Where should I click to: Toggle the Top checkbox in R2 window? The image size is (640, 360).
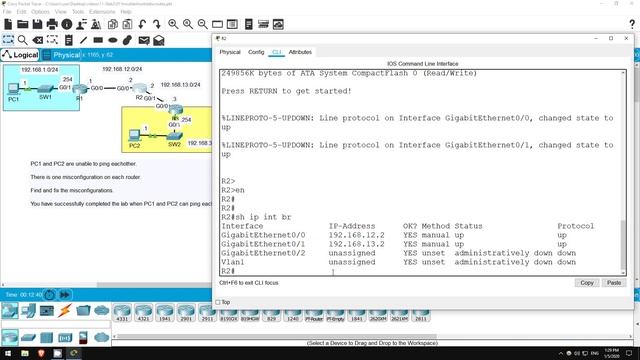pyautogui.click(x=218, y=302)
